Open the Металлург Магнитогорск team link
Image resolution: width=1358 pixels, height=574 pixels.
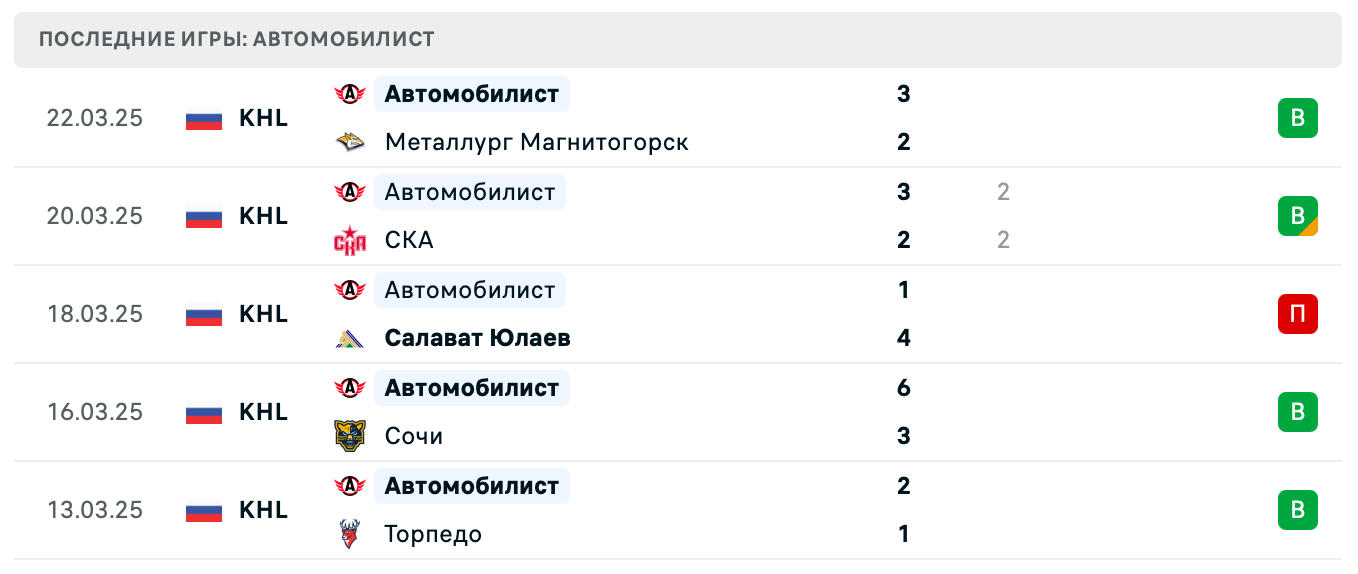tap(536, 142)
